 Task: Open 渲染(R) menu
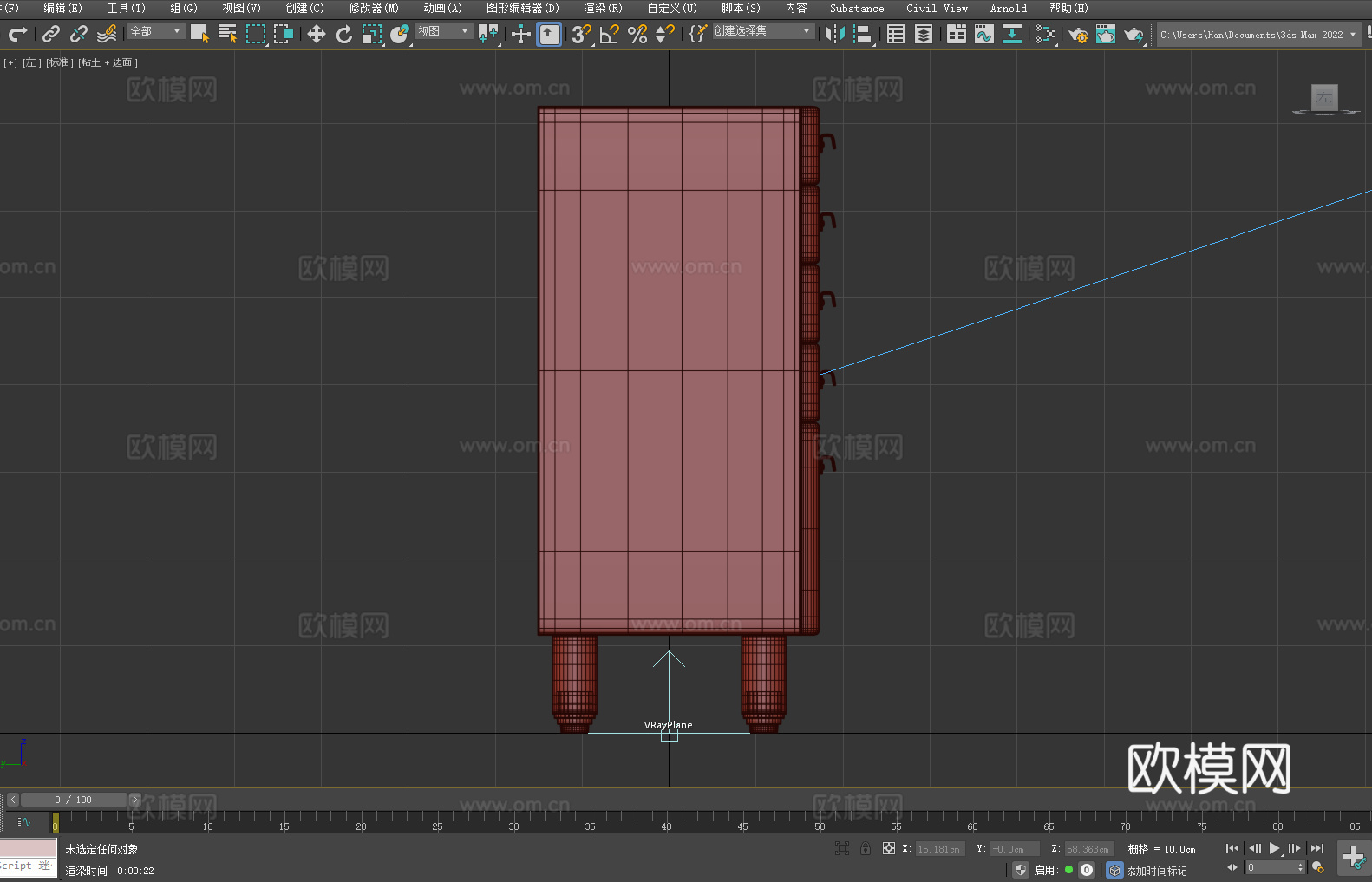pyautogui.click(x=603, y=8)
